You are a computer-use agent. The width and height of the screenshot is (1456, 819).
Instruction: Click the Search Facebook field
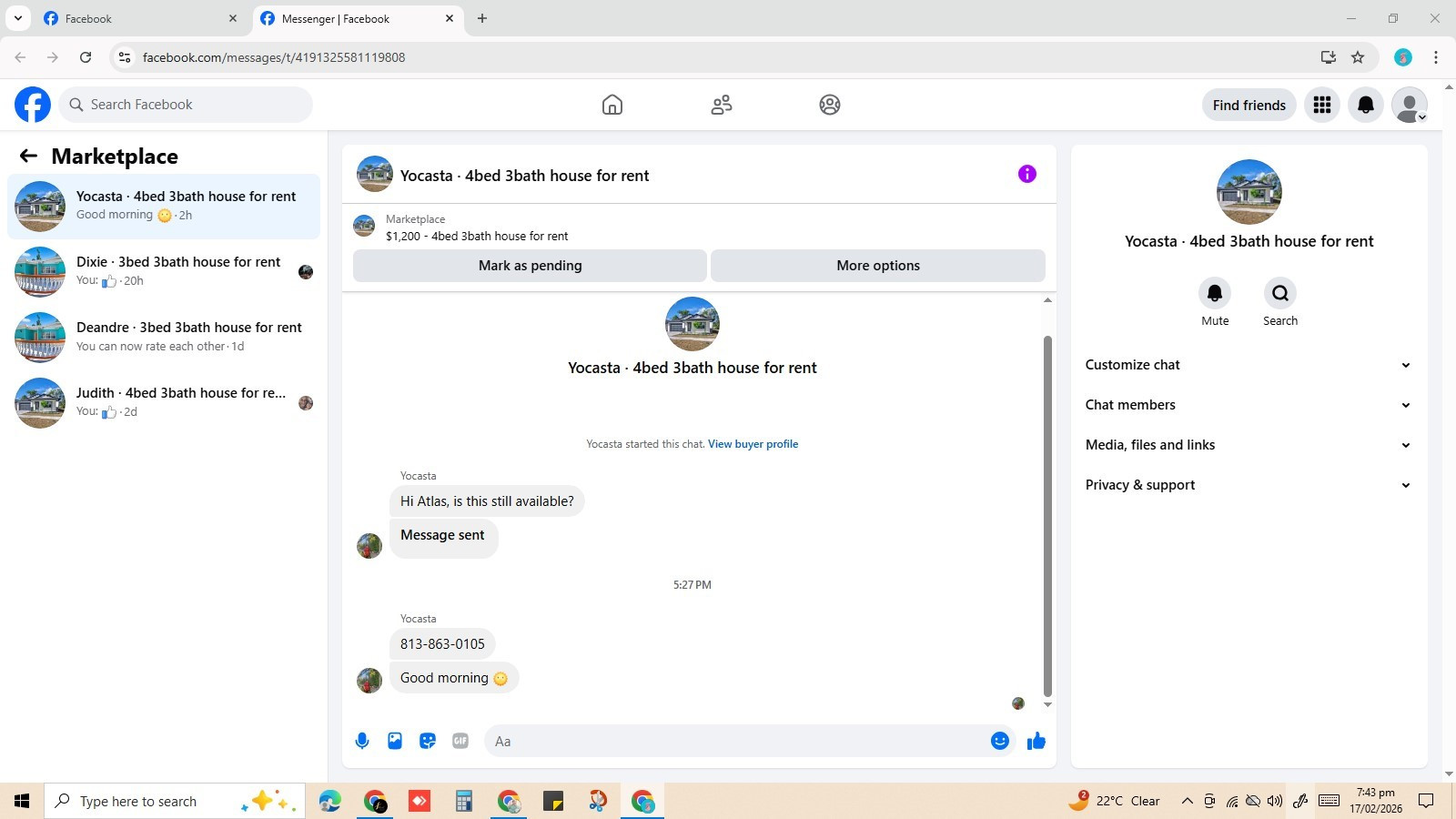tap(186, 105)
